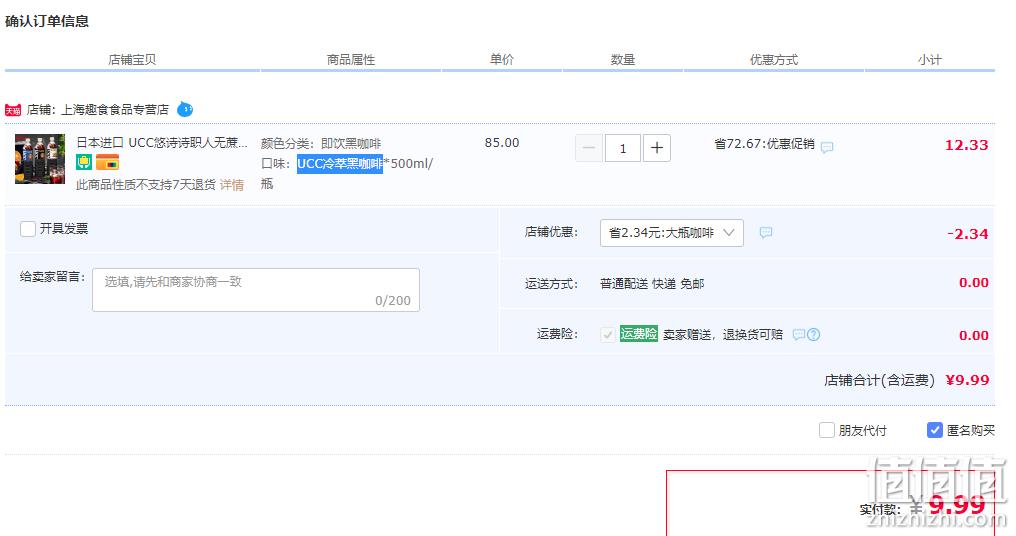This screenshot has width=1016, height=536.
Task: Click the 给卖家留言 message text box
Action: tap(256, 290)
